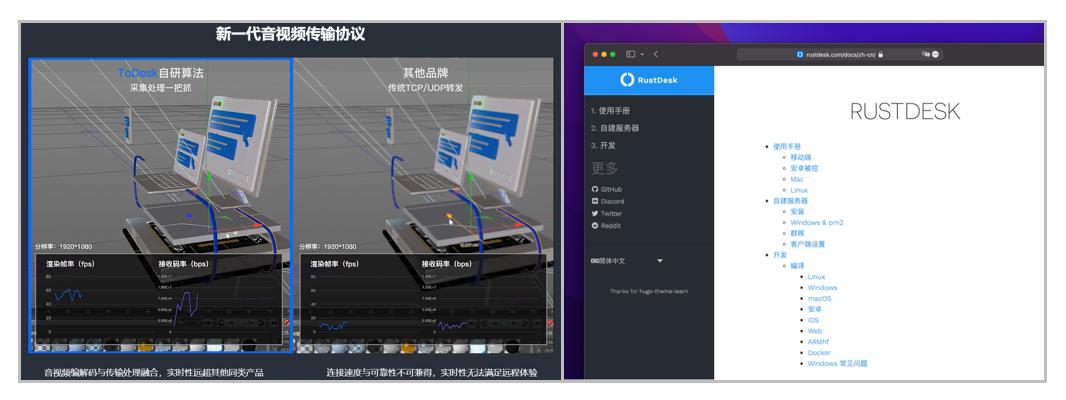Screen dimensions: 1066x400
Task: Expand the 简体中文 language dropdown arrow
Action: [x=659, y=261]
